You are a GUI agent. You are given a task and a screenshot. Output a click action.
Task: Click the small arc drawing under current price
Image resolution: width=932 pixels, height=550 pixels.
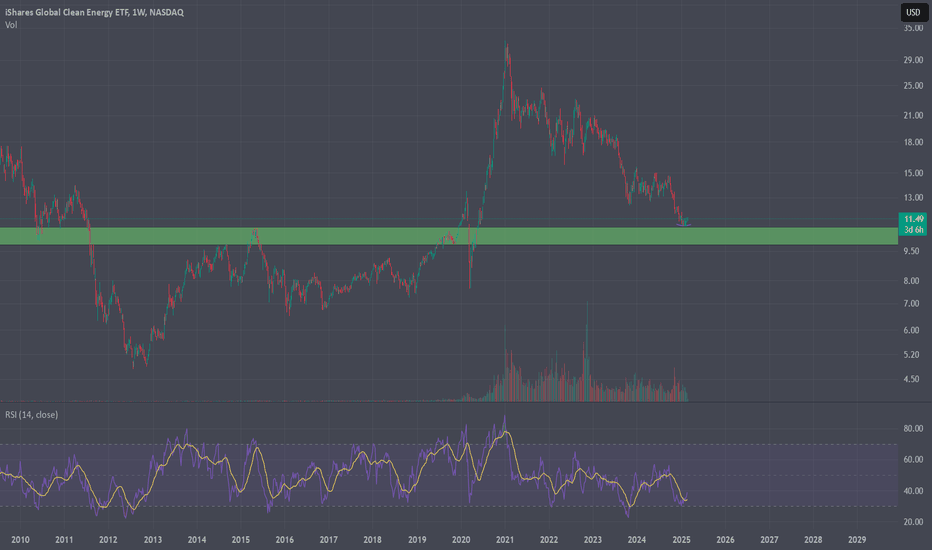[684, 225]
